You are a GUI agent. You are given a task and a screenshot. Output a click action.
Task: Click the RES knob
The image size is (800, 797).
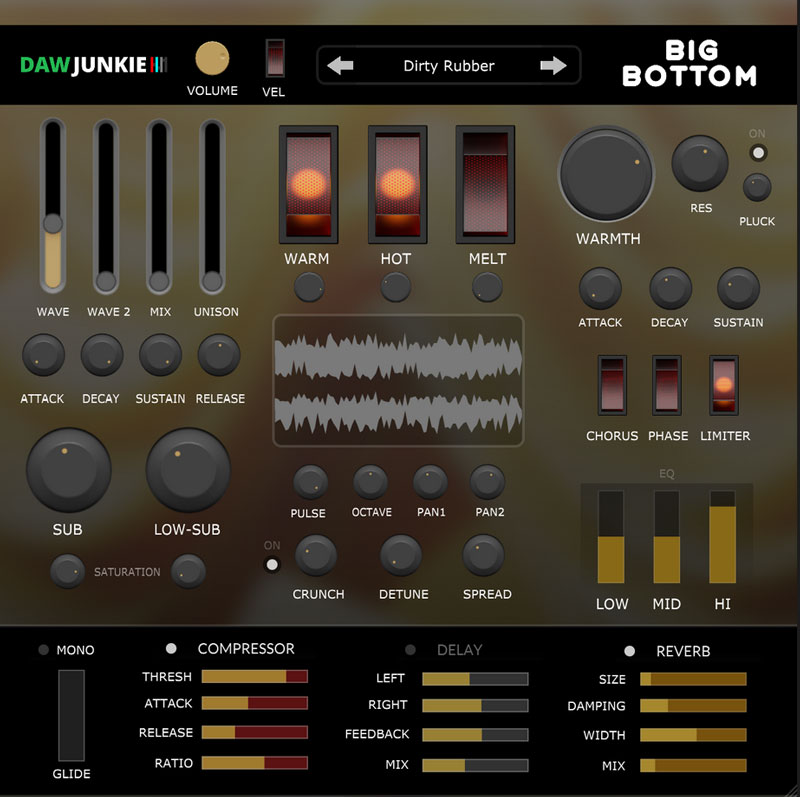point(700,164)
